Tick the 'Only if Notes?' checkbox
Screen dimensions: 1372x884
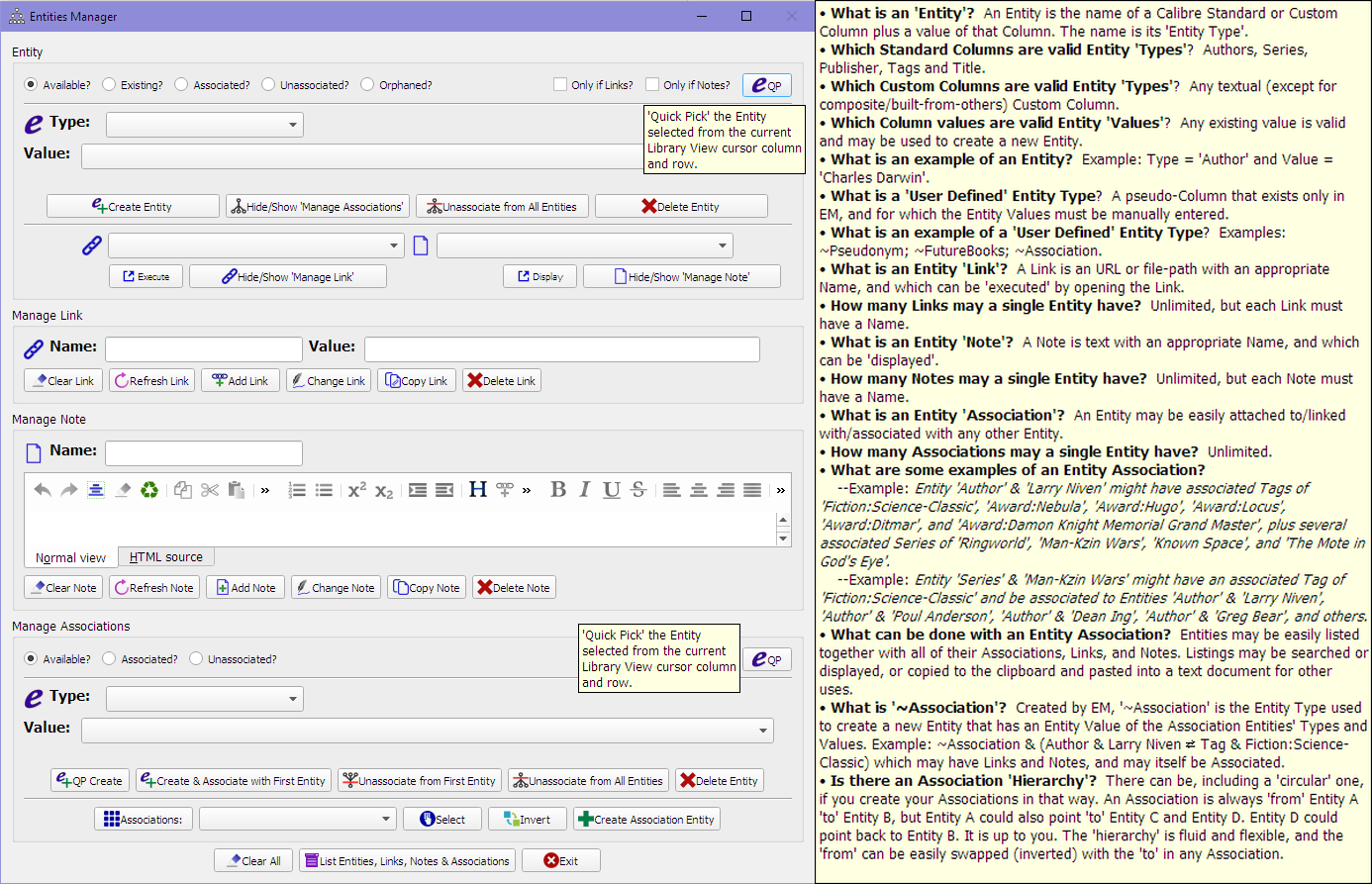(652, 85)
